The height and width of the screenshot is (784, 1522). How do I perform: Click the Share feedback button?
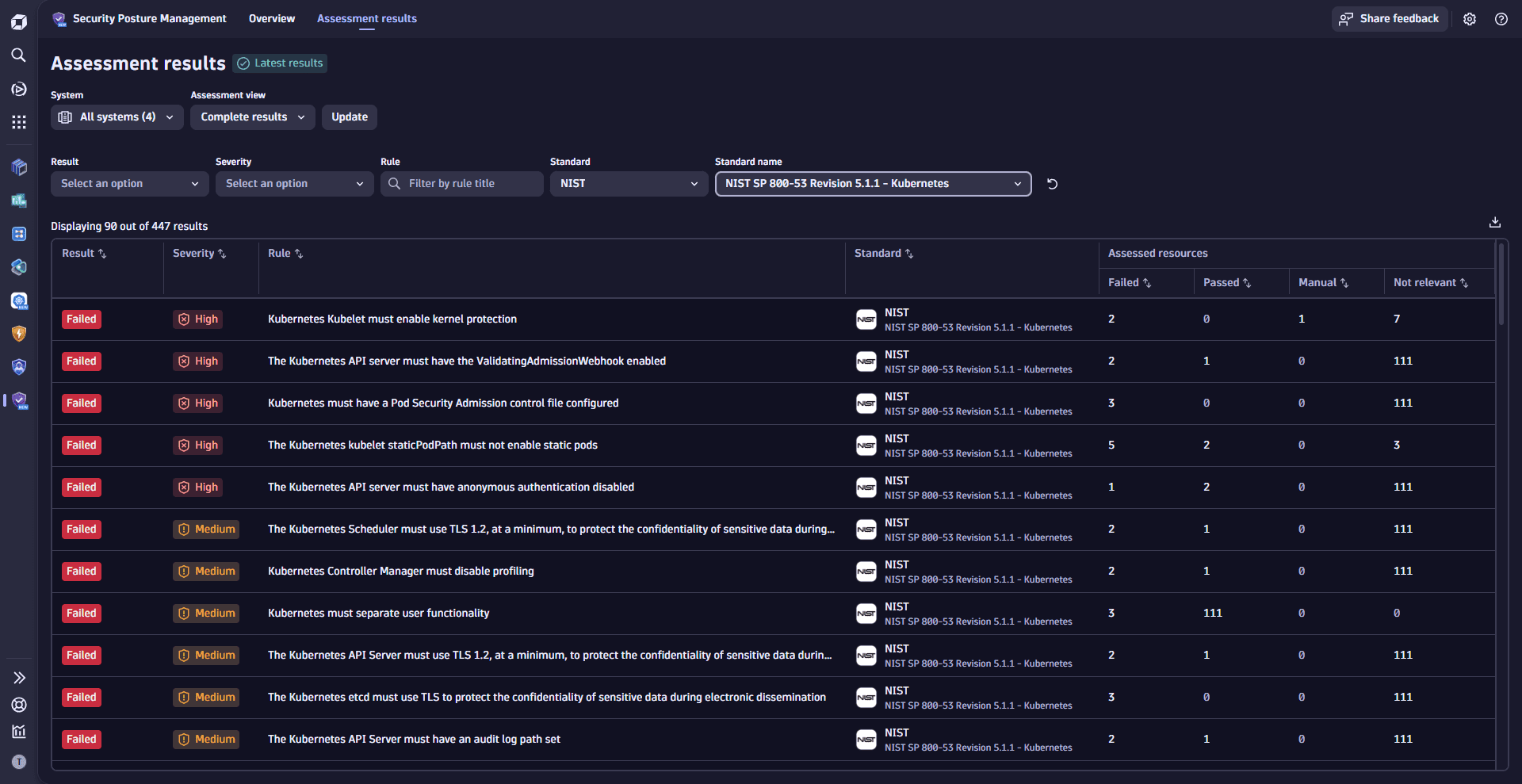pos(1389,19)
